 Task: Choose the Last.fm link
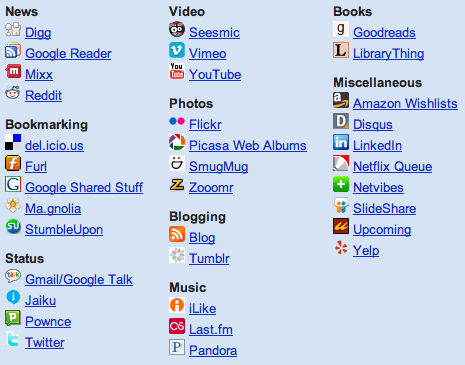point(211,330)
